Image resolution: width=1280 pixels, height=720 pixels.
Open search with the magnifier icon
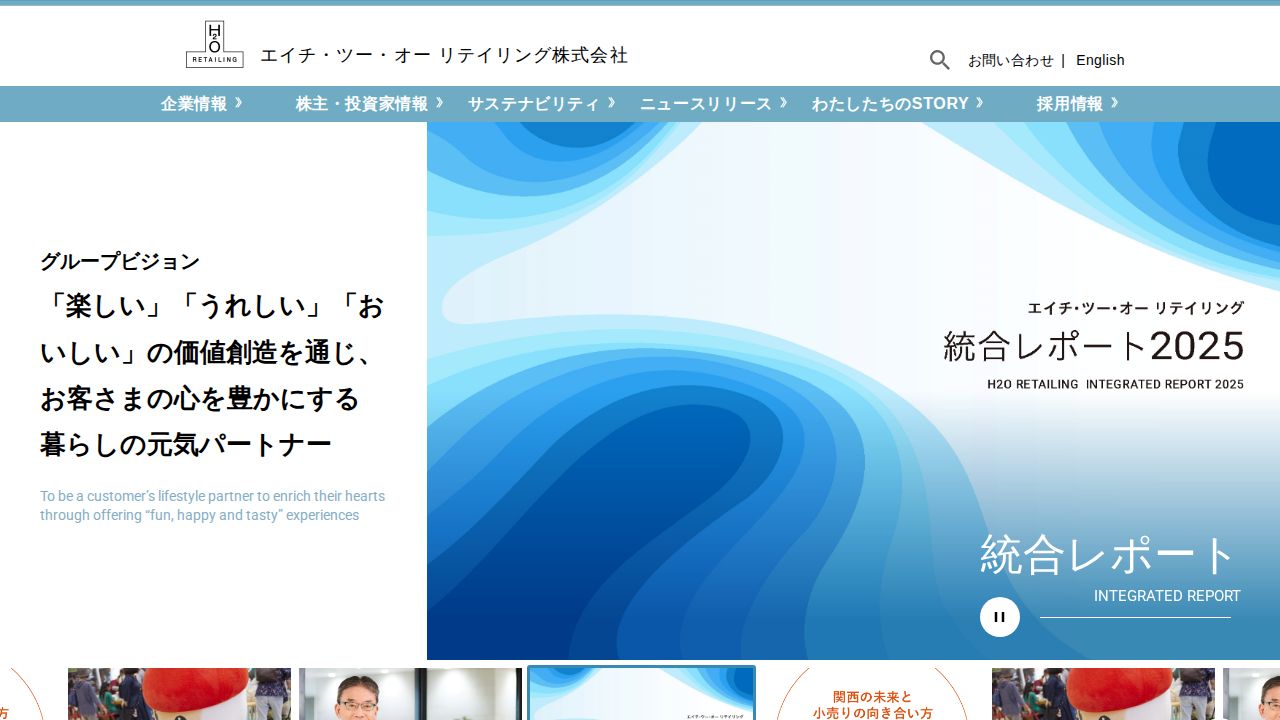(x=939, y=60)
